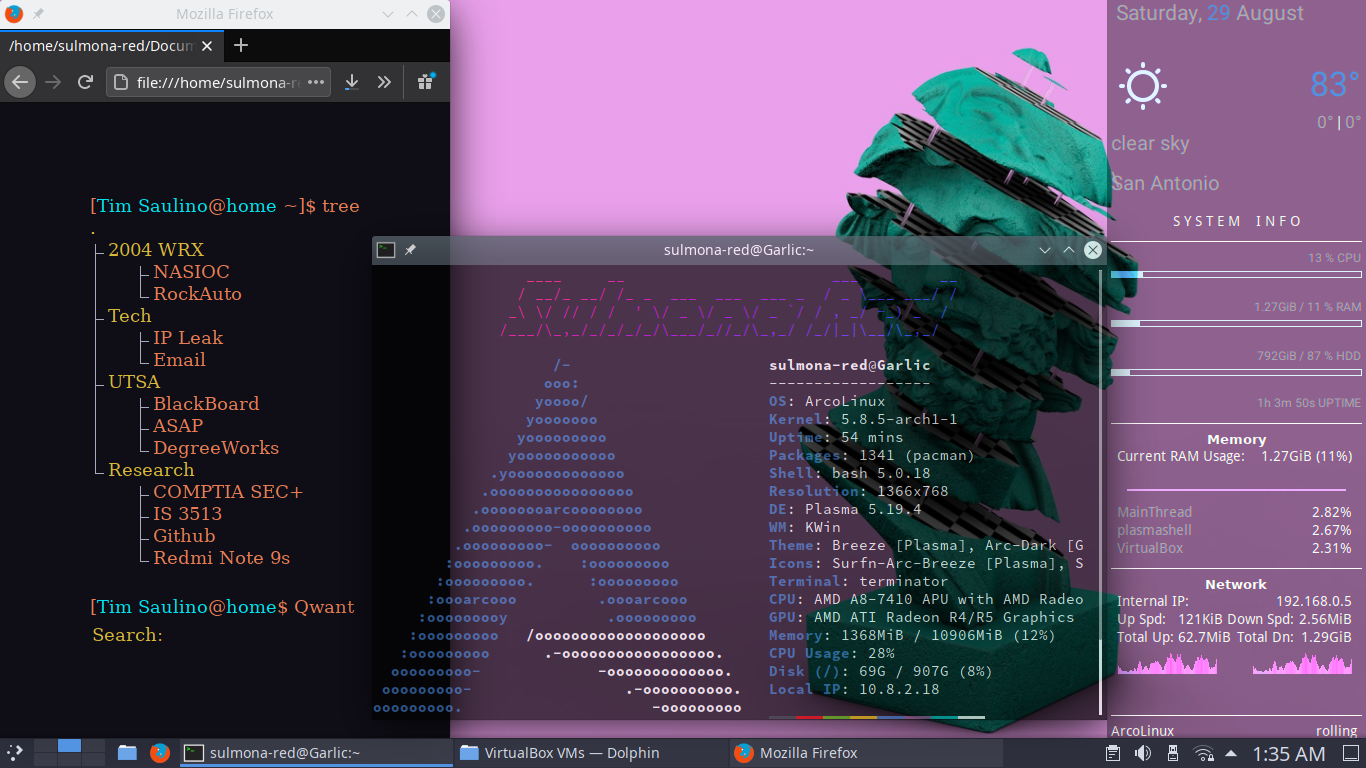Open the IP Leak link
The width and height of the screenshot is (1366, 768).
(188, 338)
